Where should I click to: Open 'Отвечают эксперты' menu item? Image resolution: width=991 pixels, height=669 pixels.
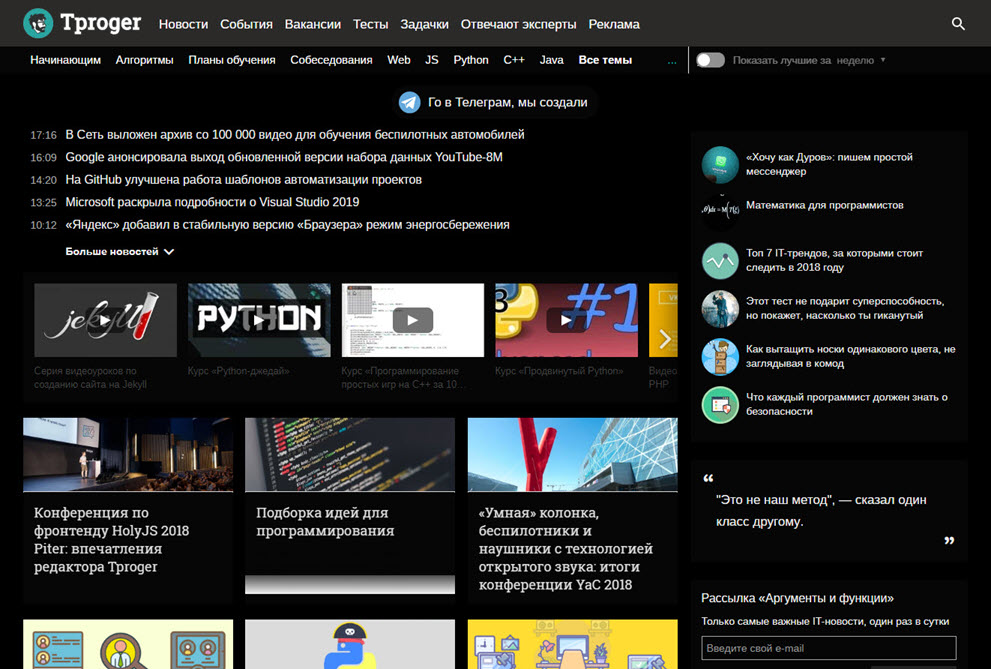pyautogui.click(x=518, y=24)
